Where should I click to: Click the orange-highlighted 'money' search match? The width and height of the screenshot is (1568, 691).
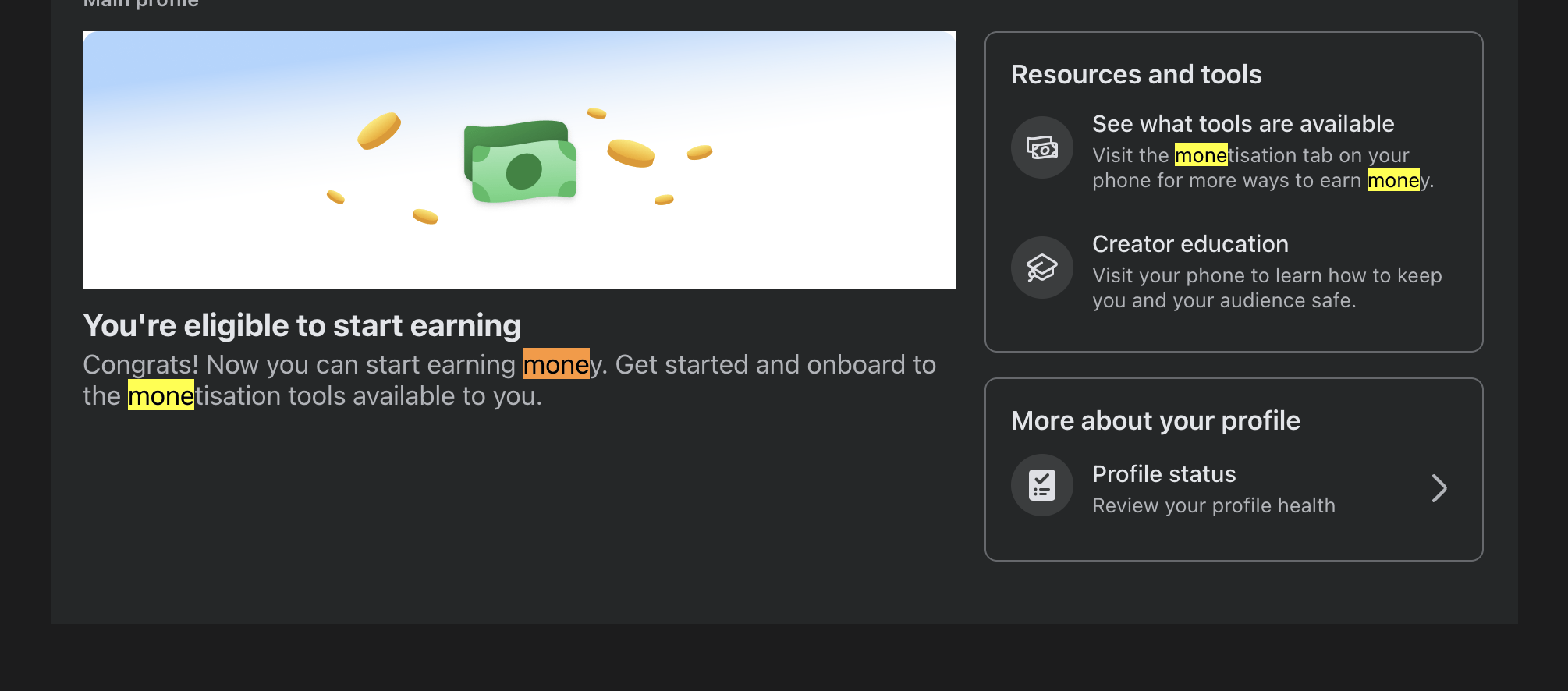[x=556, y=363]
